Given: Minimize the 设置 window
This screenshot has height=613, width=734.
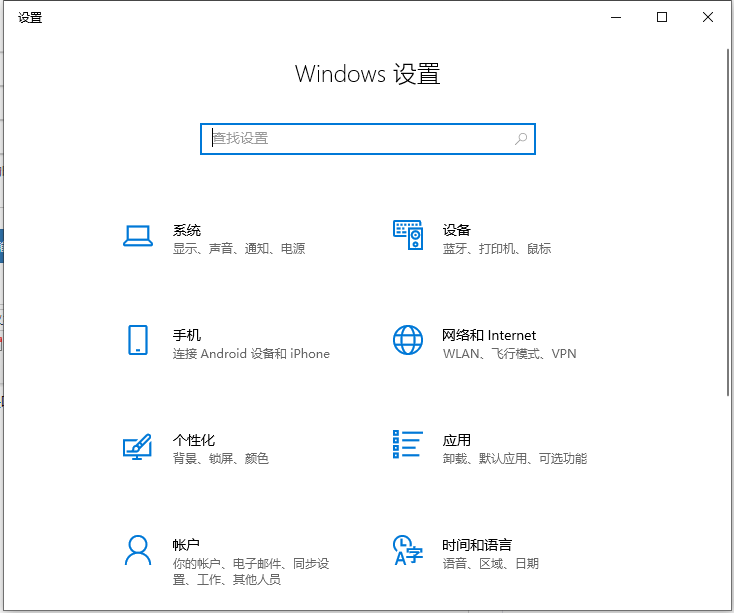Looking at the screenshot, I should click(616, 17).
